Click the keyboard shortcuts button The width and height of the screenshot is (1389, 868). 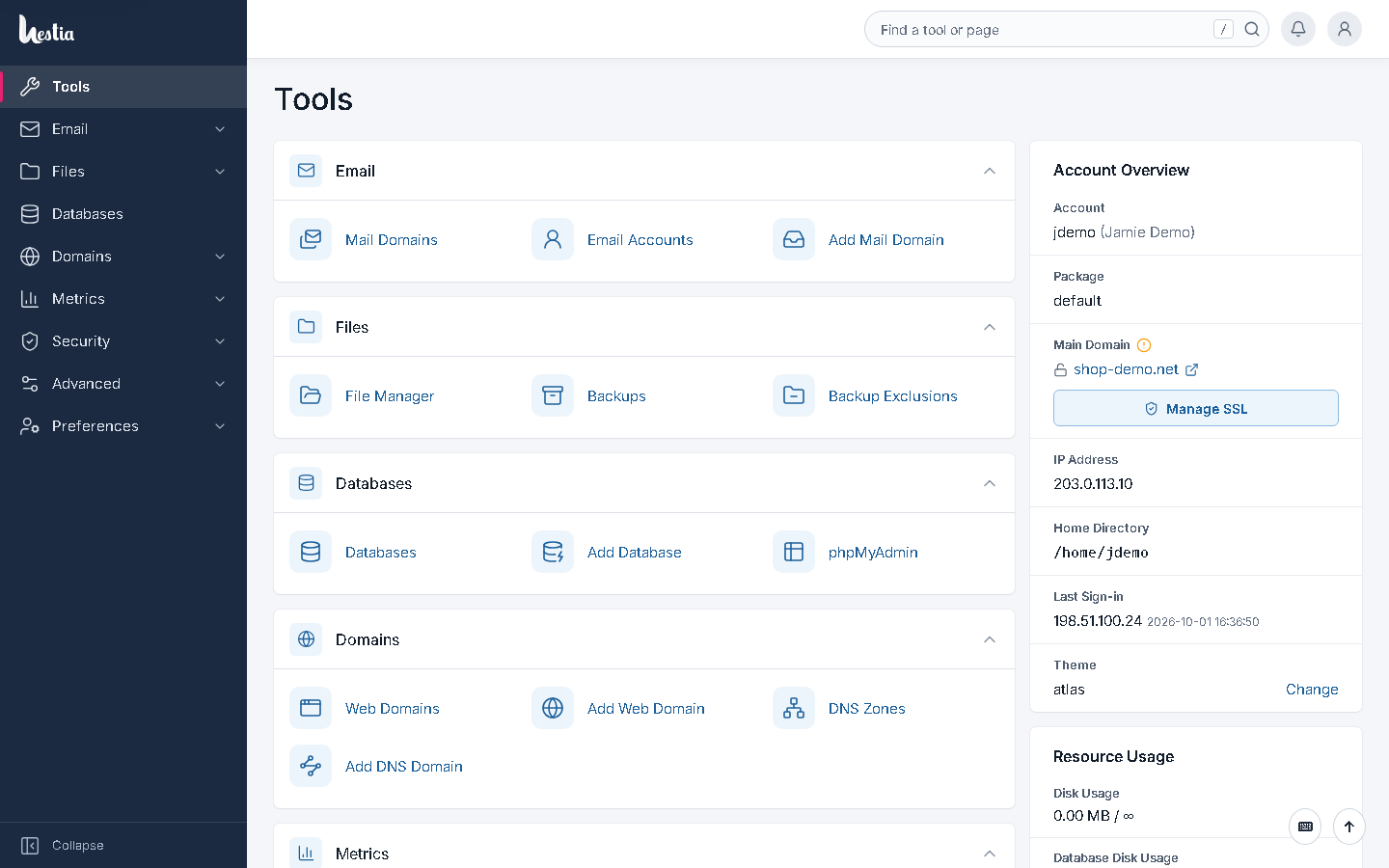[x=1305, y=827]
